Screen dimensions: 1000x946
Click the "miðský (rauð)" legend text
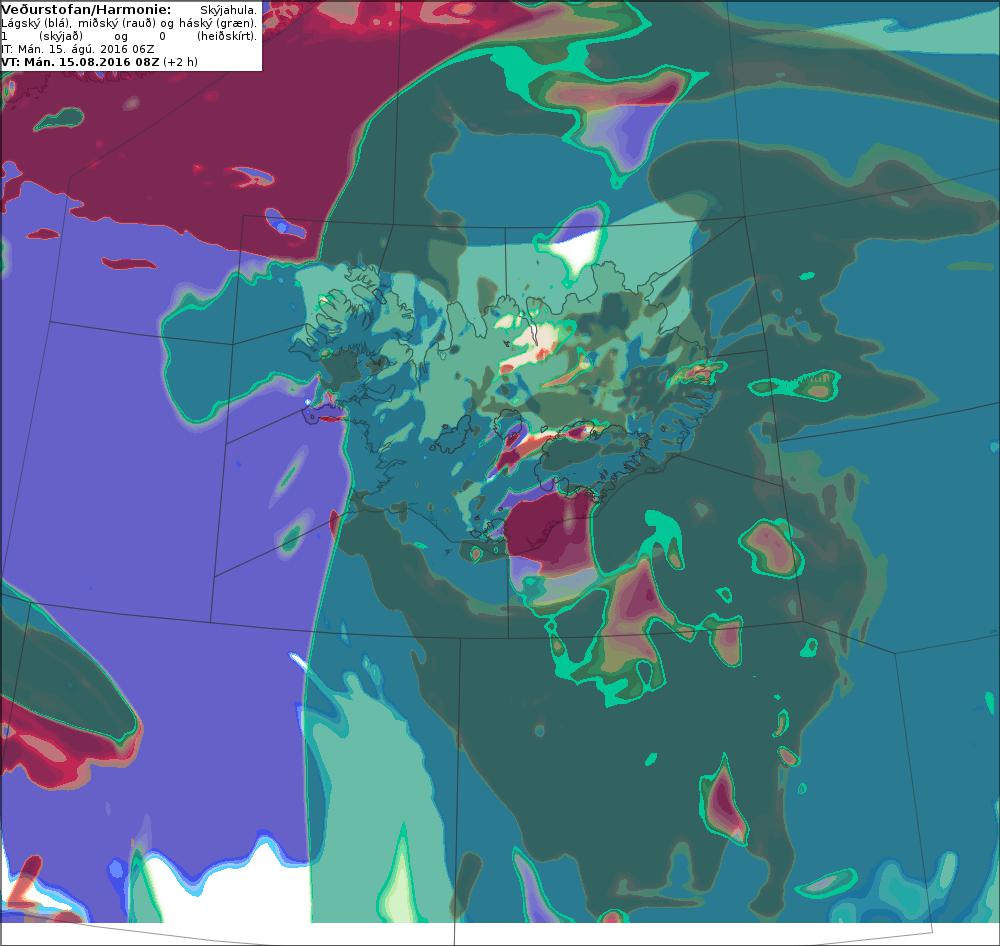click(117, 24)
